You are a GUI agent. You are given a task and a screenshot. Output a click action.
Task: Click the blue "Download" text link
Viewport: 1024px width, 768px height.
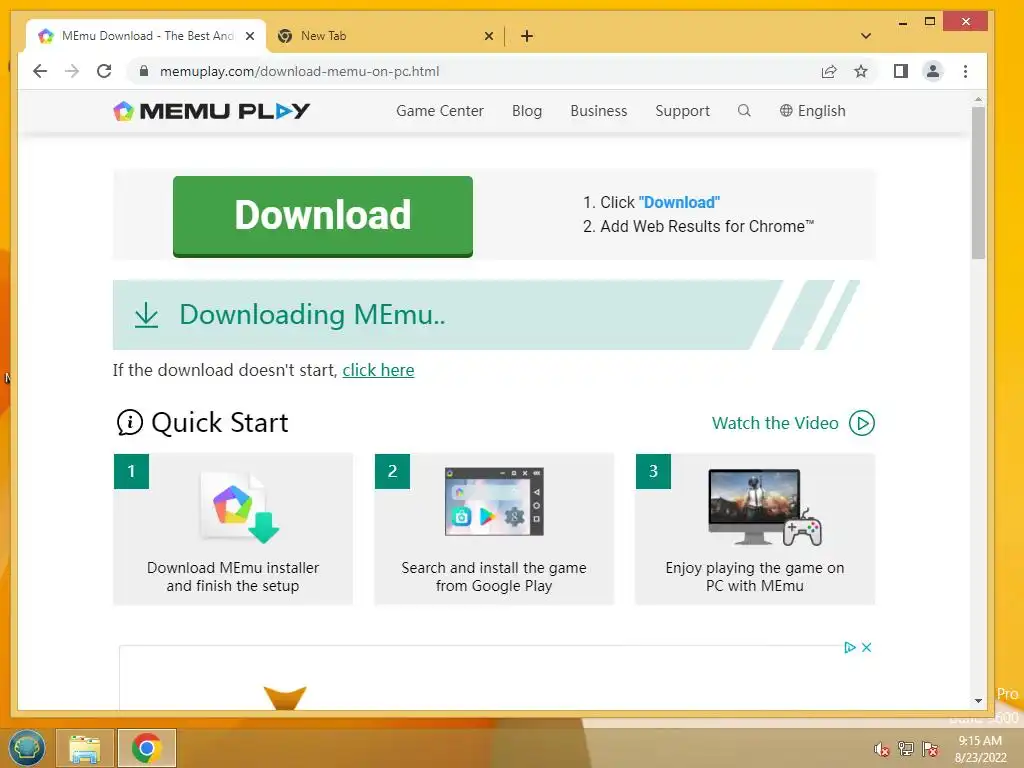(x=679, y=202)
